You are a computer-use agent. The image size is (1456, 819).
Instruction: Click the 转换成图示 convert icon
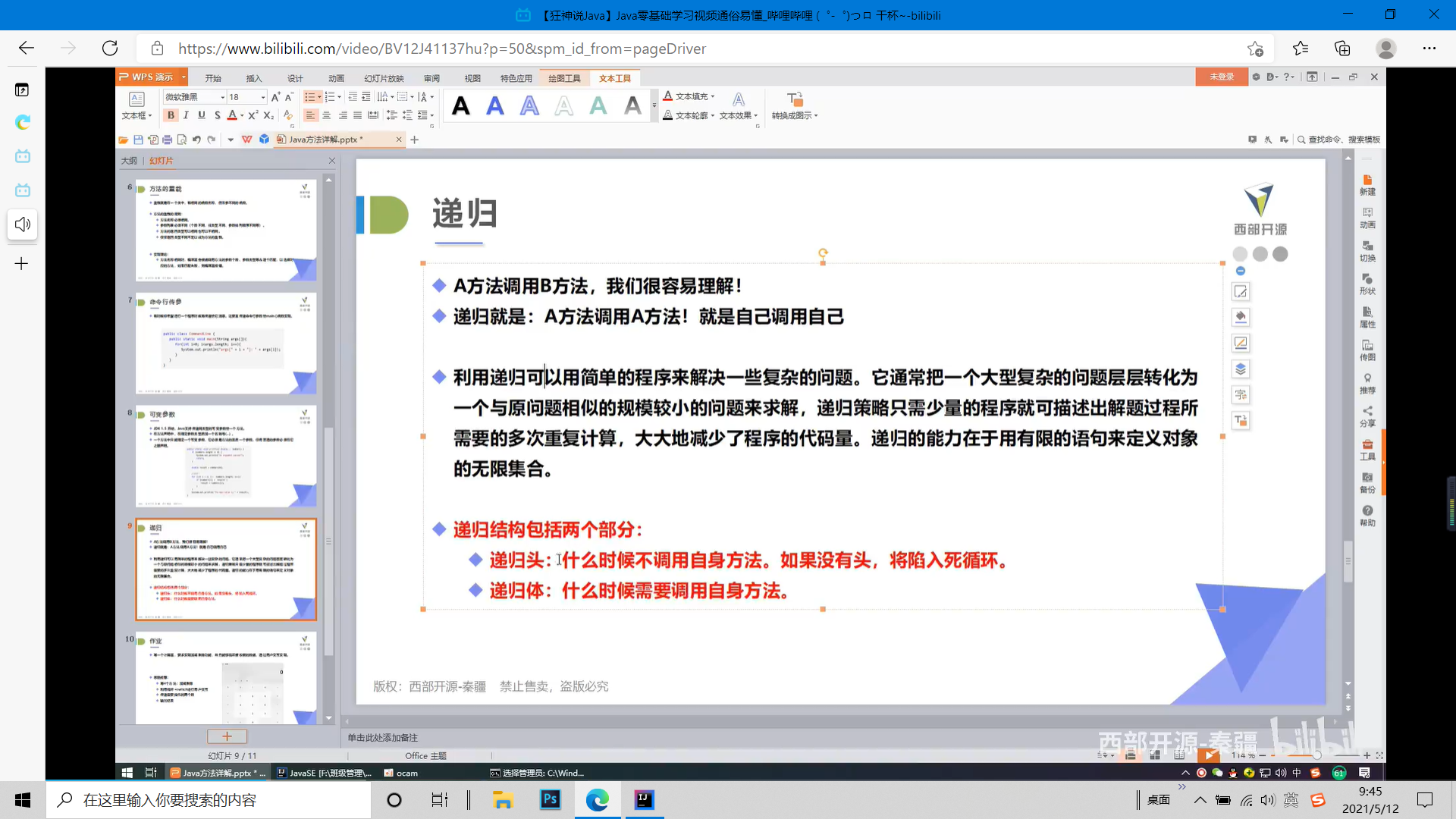click(x=794, y=100)
